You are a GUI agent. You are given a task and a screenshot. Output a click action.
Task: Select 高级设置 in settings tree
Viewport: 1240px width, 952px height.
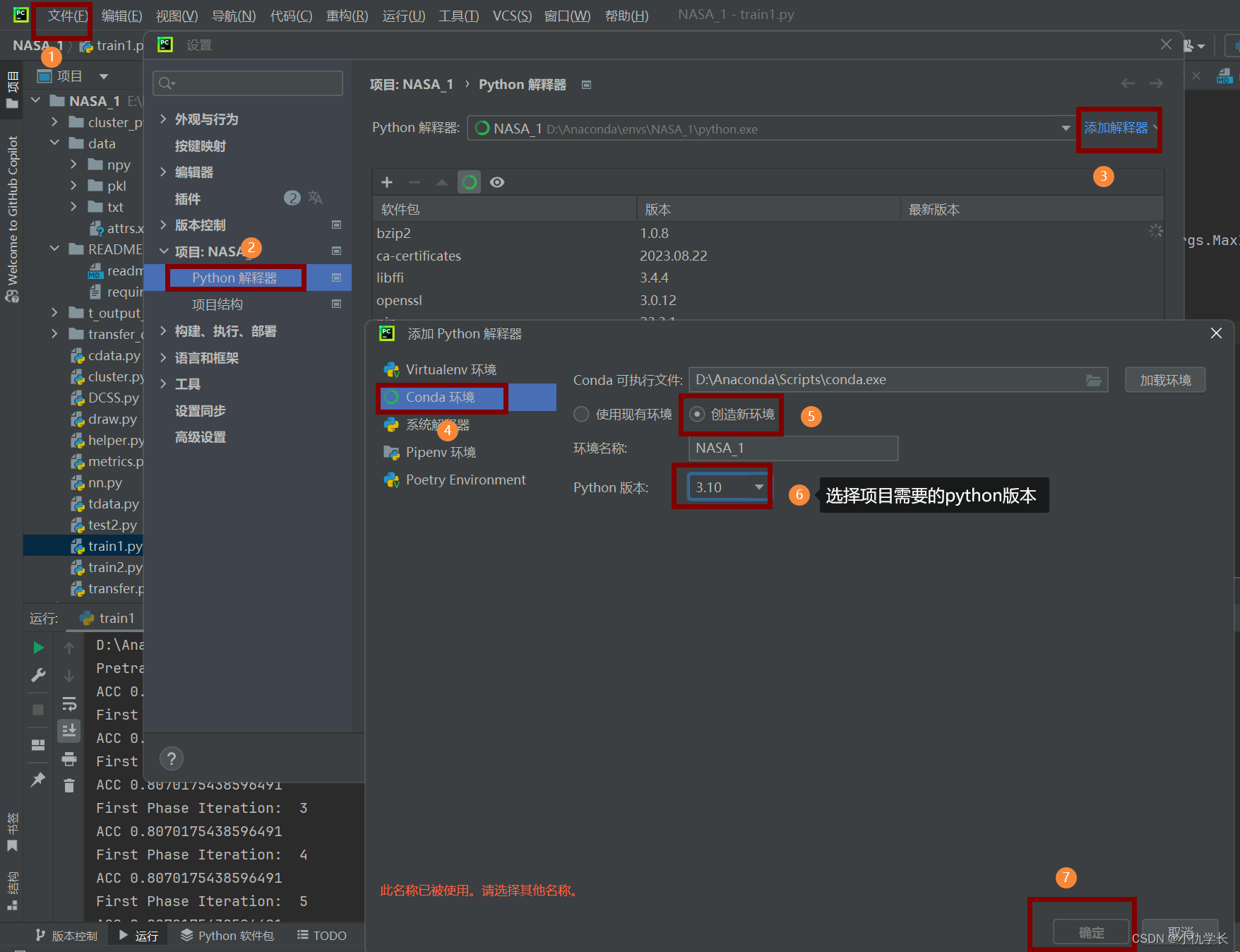[x=201, y=437]
